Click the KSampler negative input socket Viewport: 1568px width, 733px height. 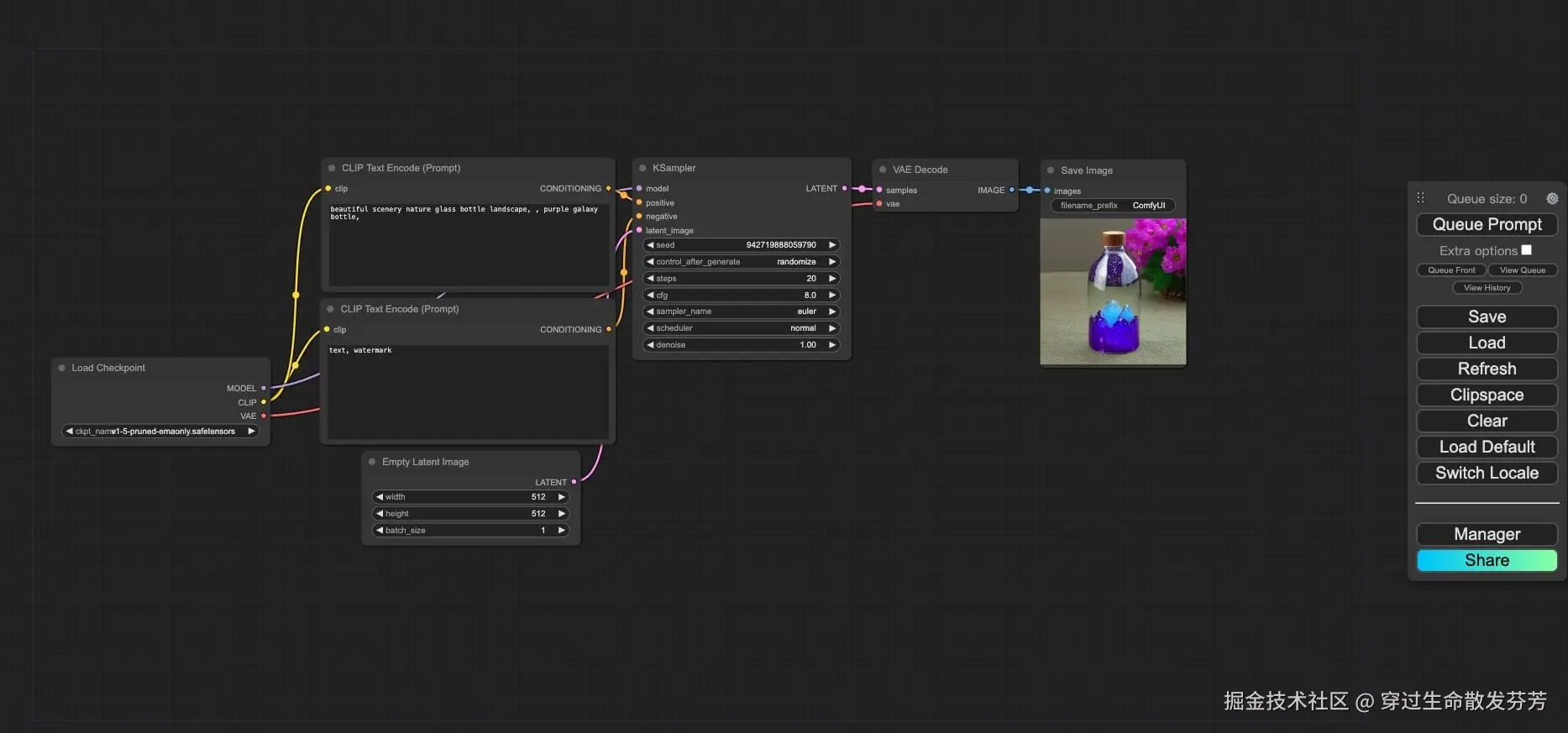639,216
